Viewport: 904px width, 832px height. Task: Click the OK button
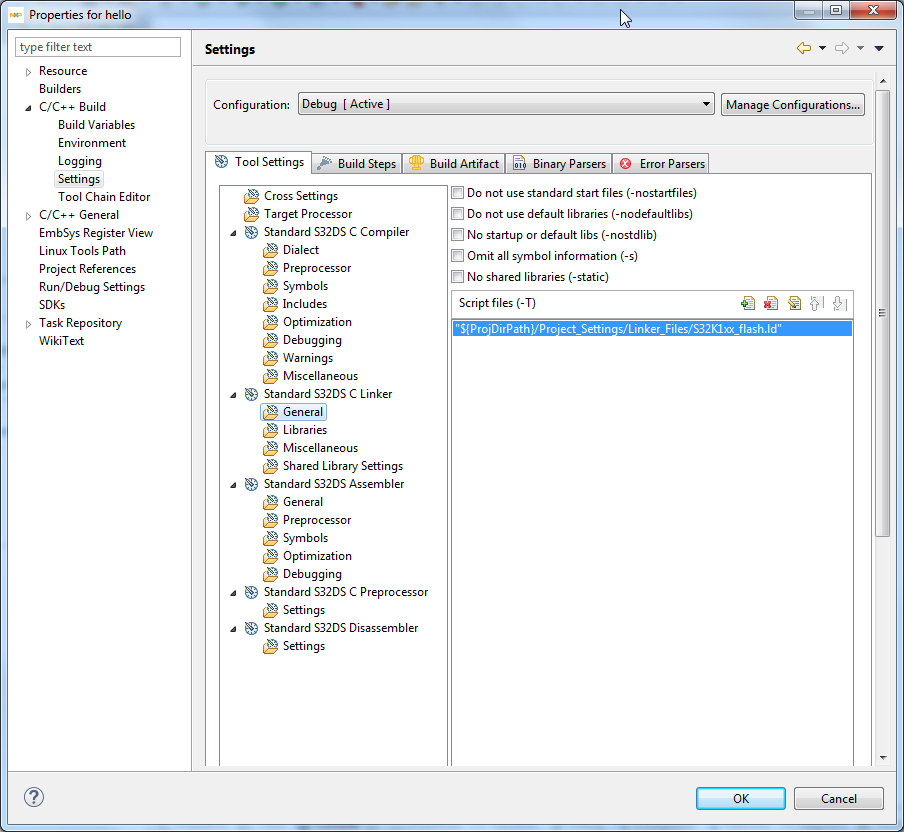[x=741, y=799]
